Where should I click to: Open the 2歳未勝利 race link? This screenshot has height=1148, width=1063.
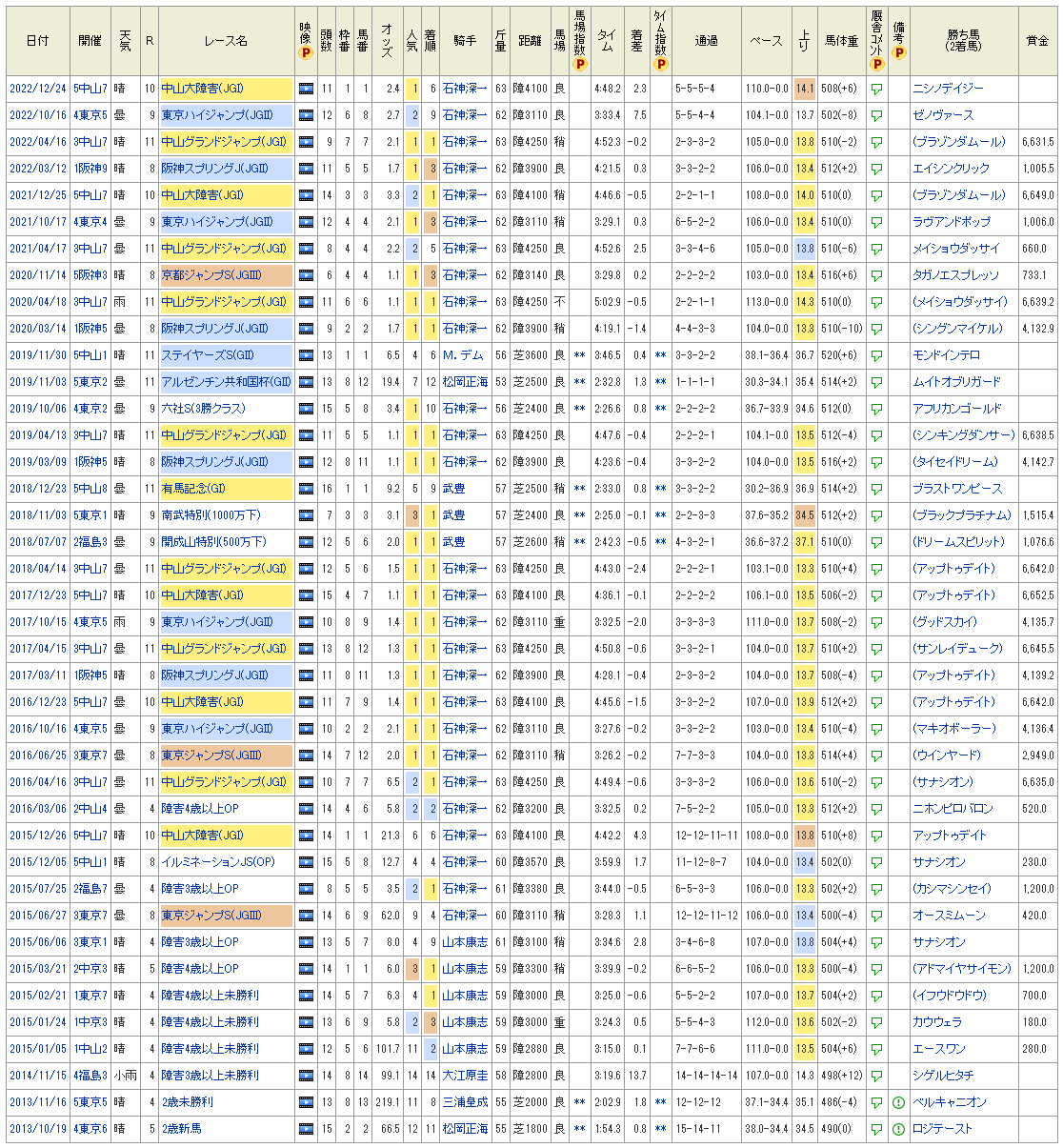click(x=187, y=1102)
